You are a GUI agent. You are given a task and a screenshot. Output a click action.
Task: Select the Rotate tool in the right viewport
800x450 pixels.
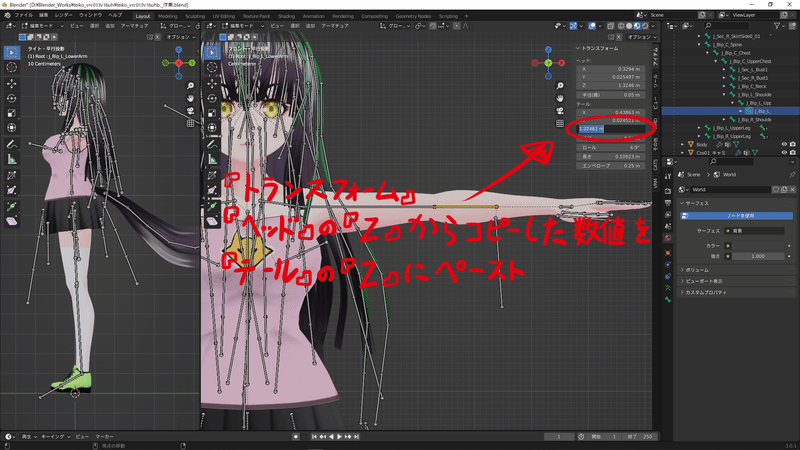[x=212, y=98]
